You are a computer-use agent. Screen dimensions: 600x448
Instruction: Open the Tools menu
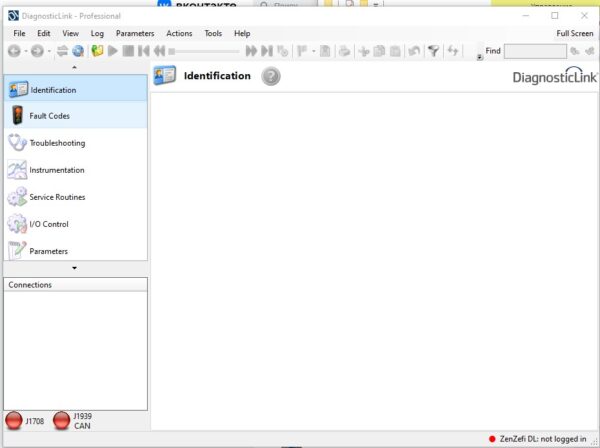tap(213, 33)
